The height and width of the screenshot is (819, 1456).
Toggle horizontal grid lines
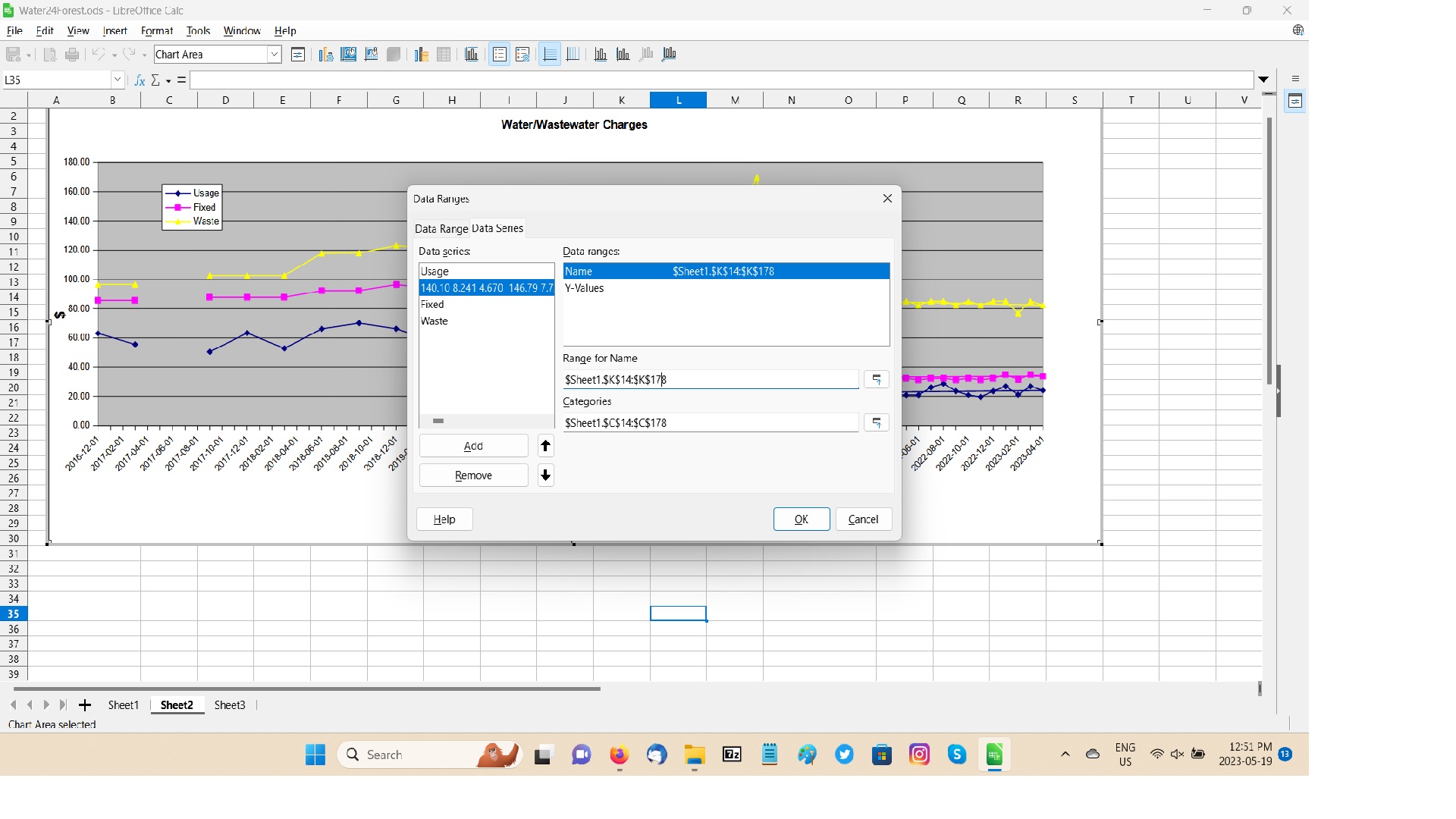(x=550, y=54)
